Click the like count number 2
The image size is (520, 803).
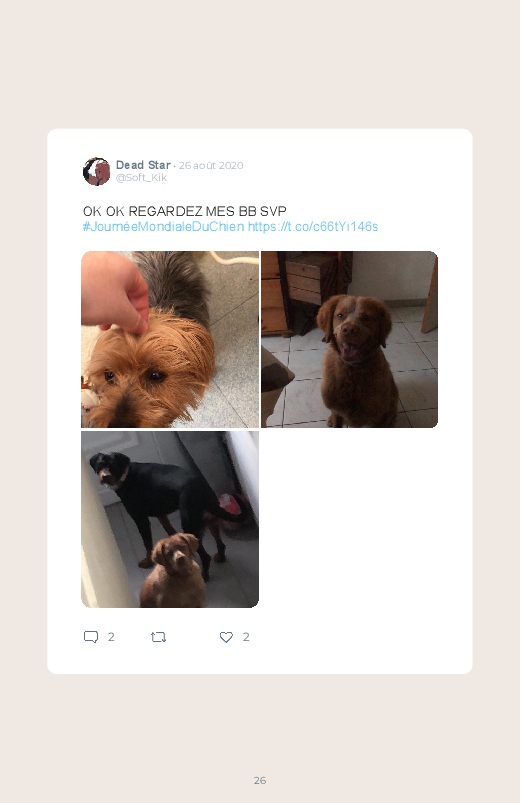click(x=246, y=637)
